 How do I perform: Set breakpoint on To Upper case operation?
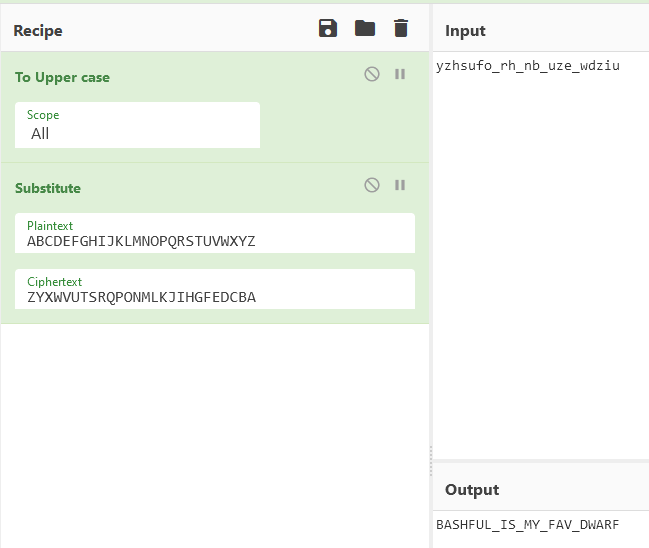pos(400,74)
